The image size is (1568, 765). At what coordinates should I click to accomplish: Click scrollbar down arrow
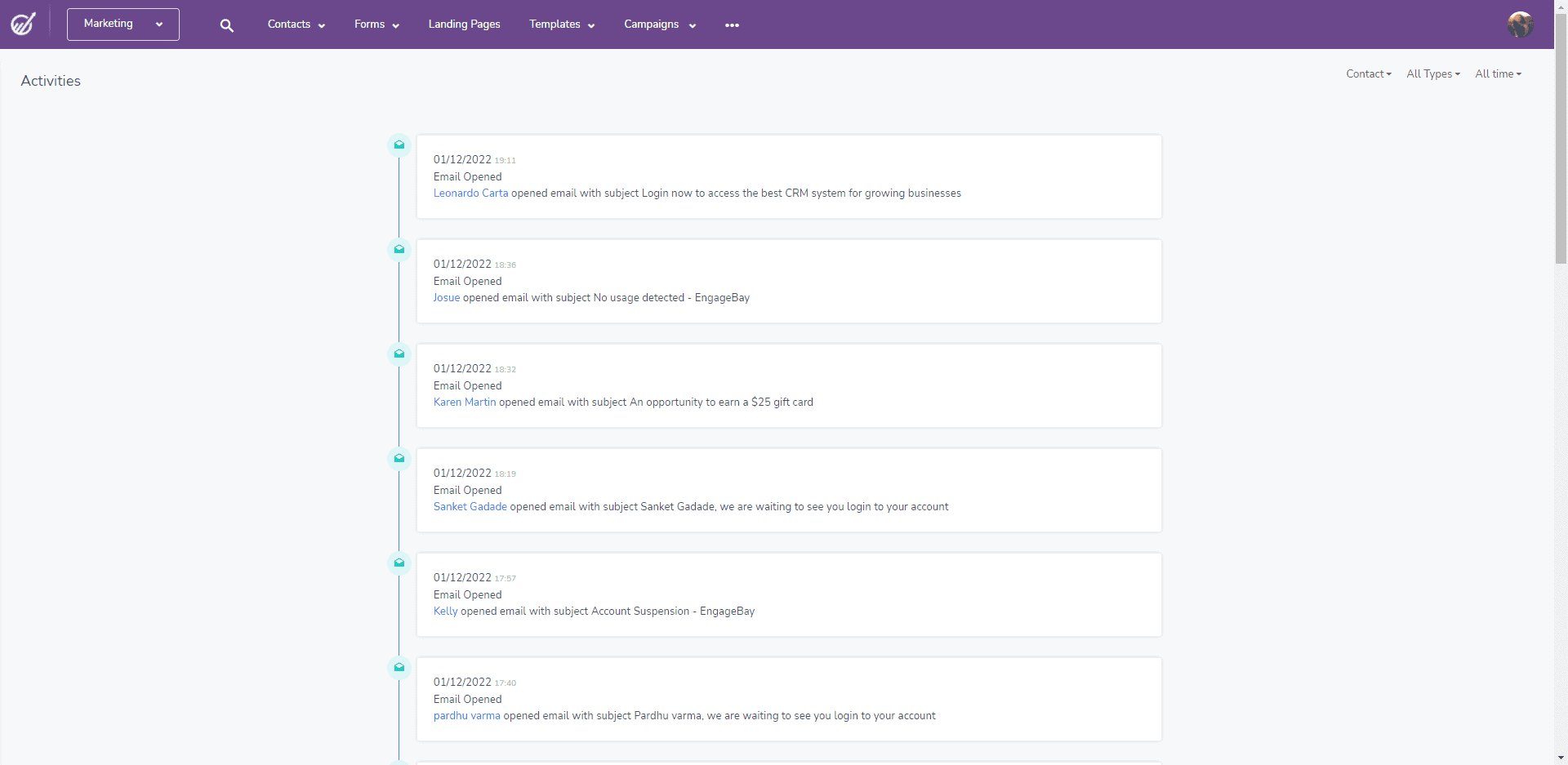[1561, 758]
